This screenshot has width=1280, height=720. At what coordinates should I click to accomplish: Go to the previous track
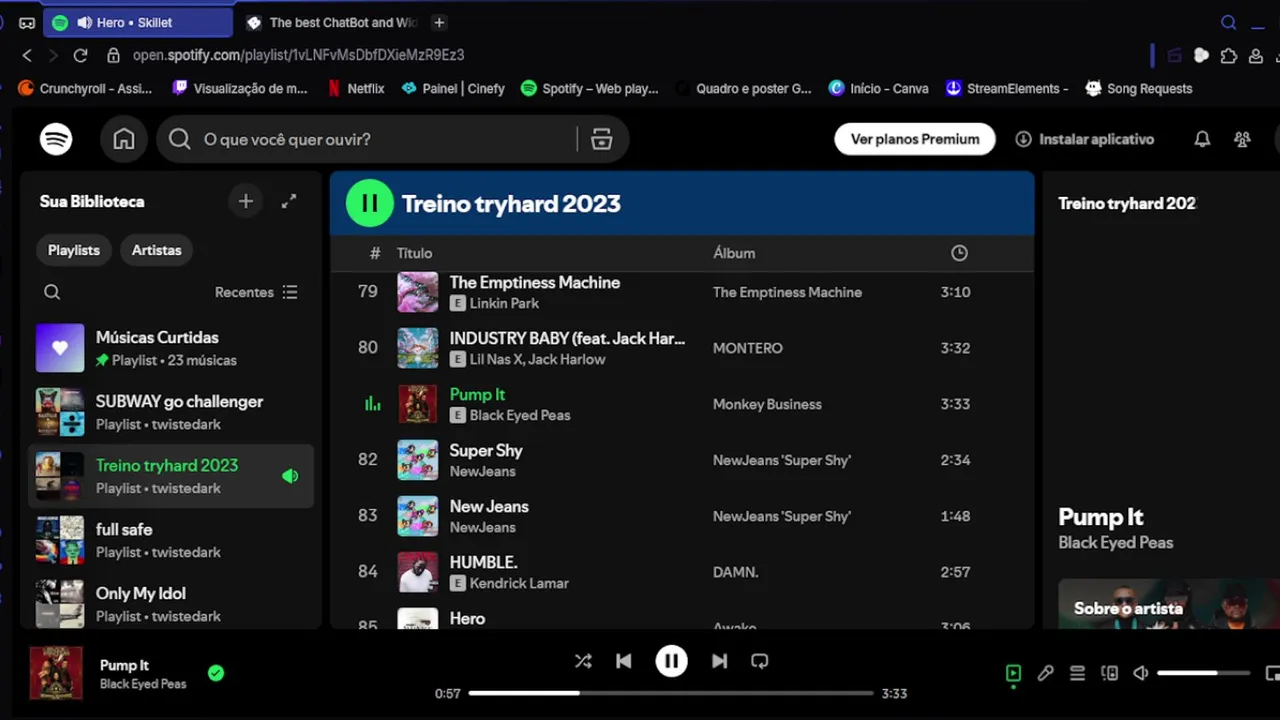coord(623,661)
